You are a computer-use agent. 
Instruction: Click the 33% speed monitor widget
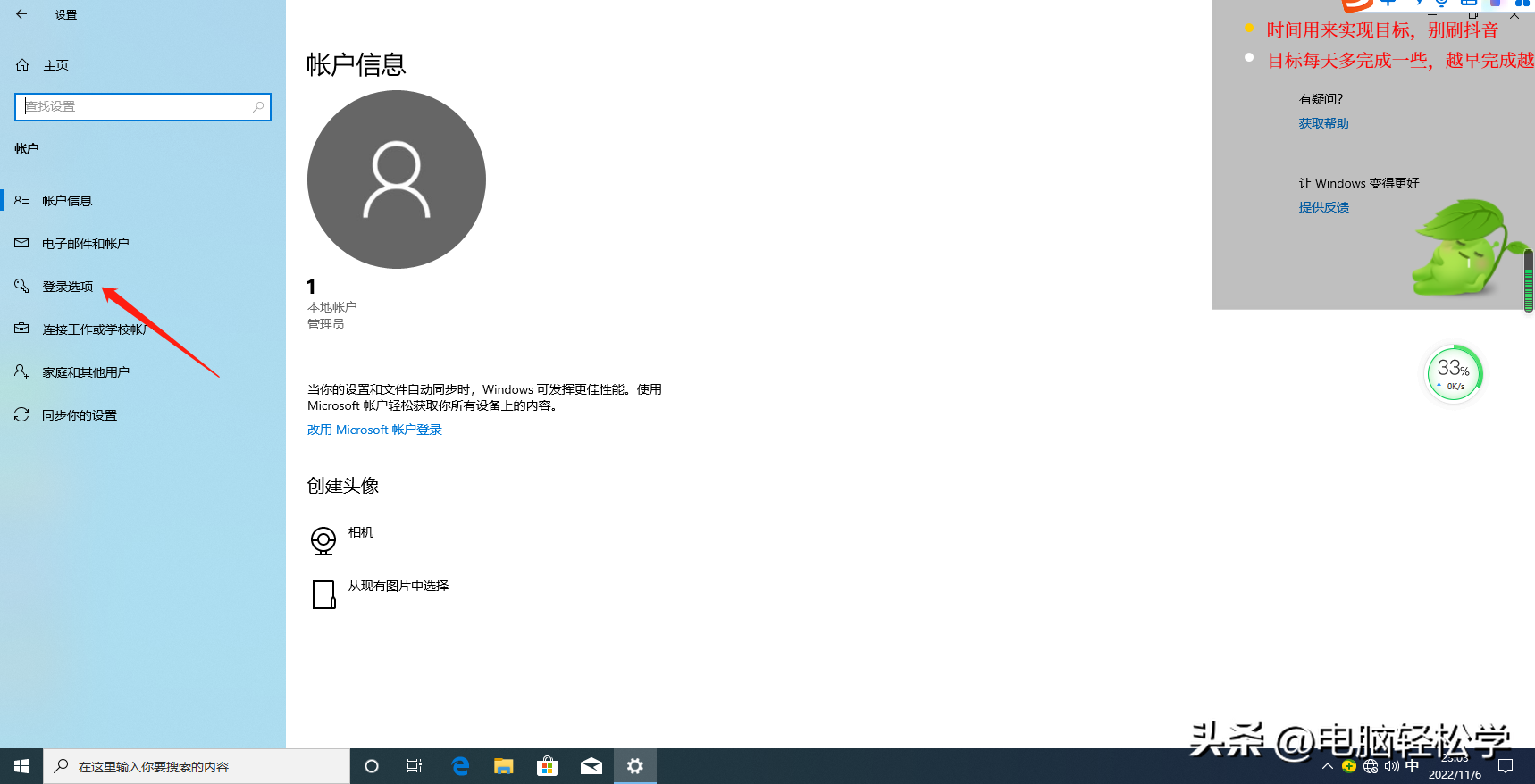pyautogui.click(x=1454, y=374)
